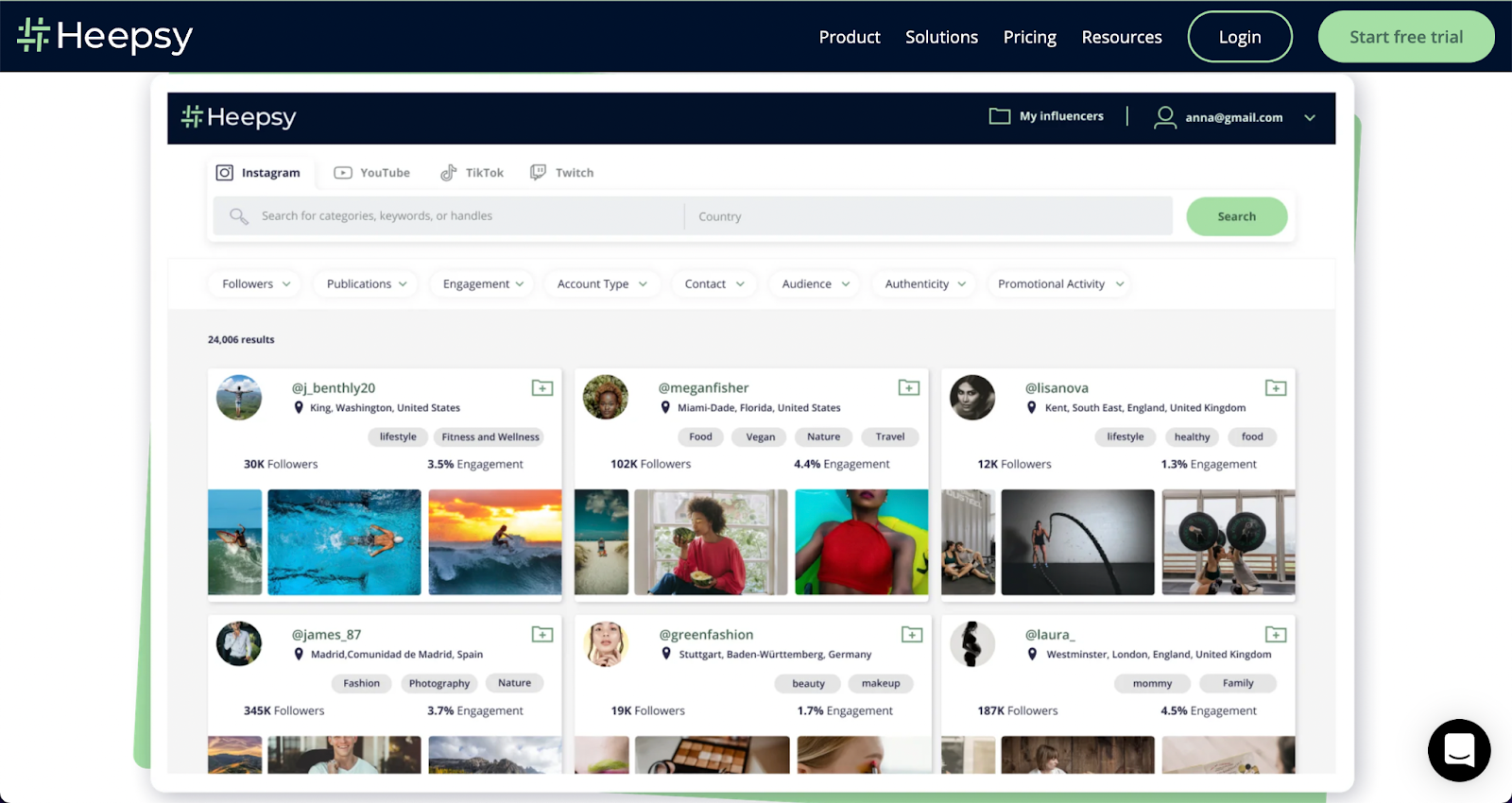This screenshot has height=803, width=1512.
Task: Click the location pin for Kent, South East
Action: point(1032,407)
